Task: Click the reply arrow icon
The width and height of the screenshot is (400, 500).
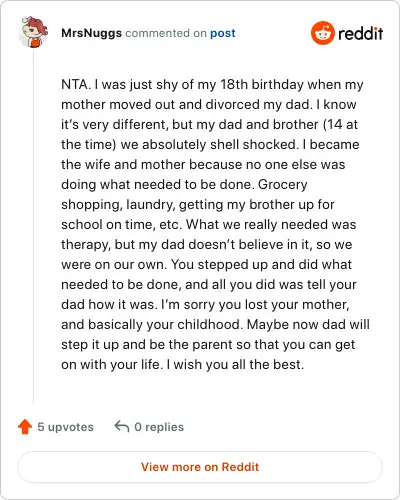Action: pos(122,426)
